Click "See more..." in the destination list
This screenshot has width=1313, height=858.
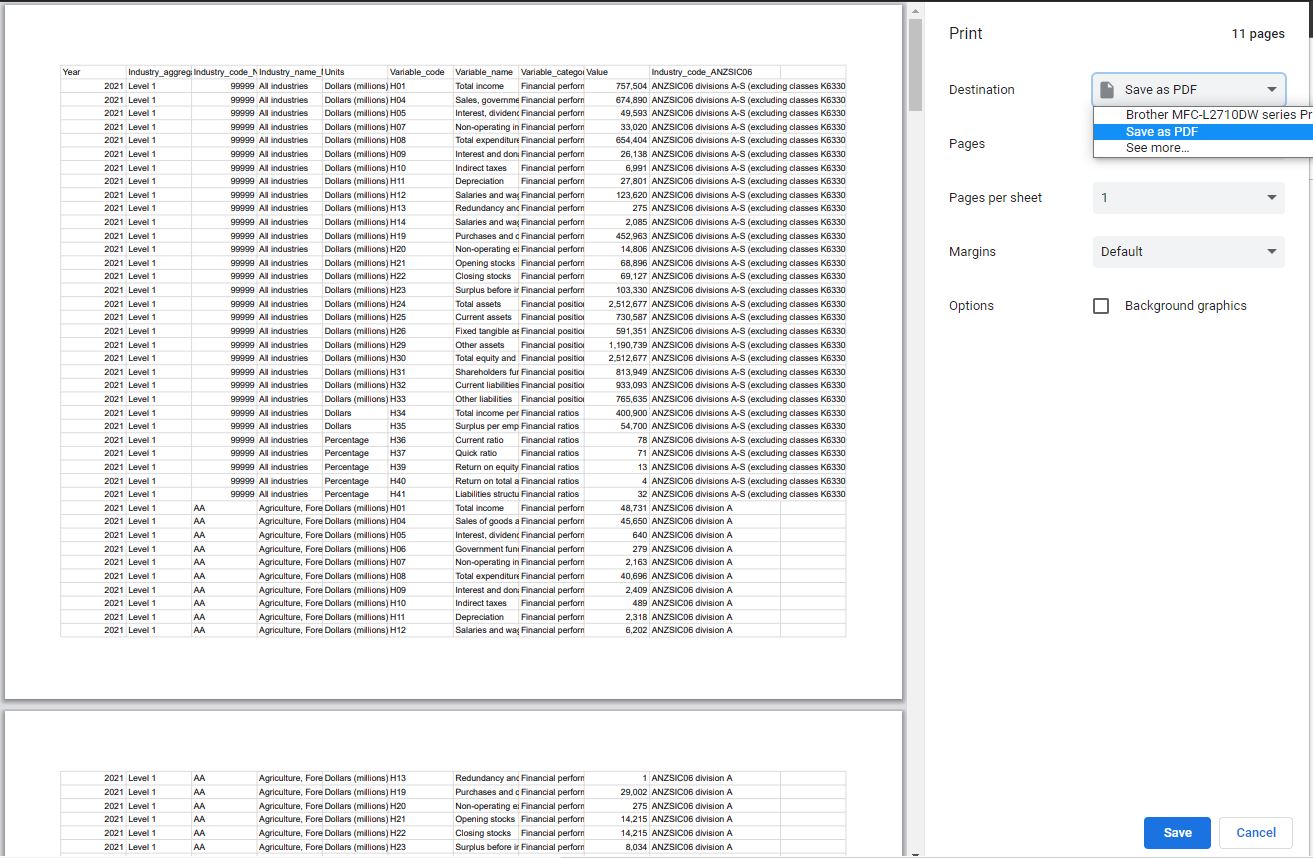(x=1158, y=147)
